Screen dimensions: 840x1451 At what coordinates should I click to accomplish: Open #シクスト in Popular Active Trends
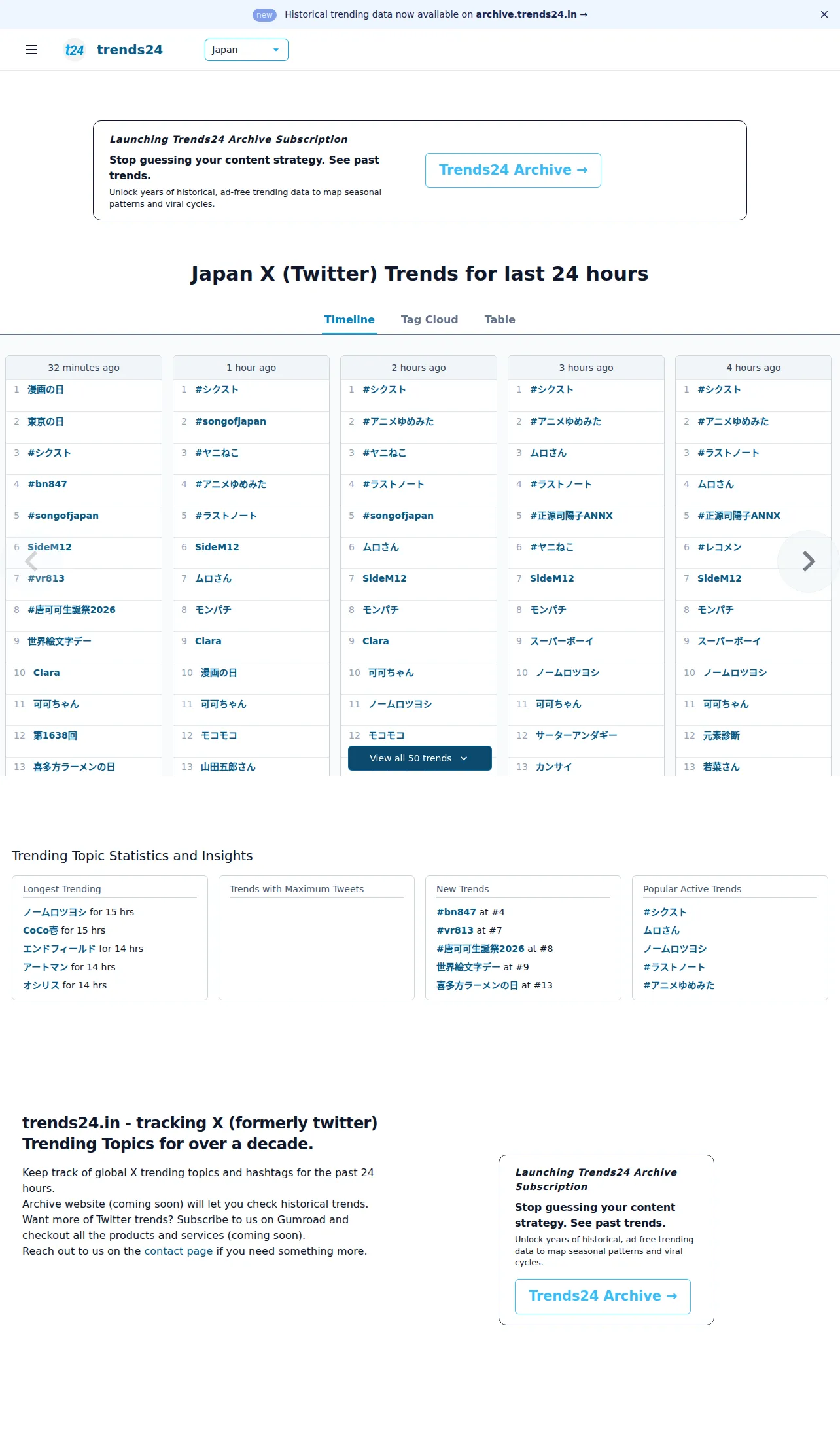(x=665, y=912)
